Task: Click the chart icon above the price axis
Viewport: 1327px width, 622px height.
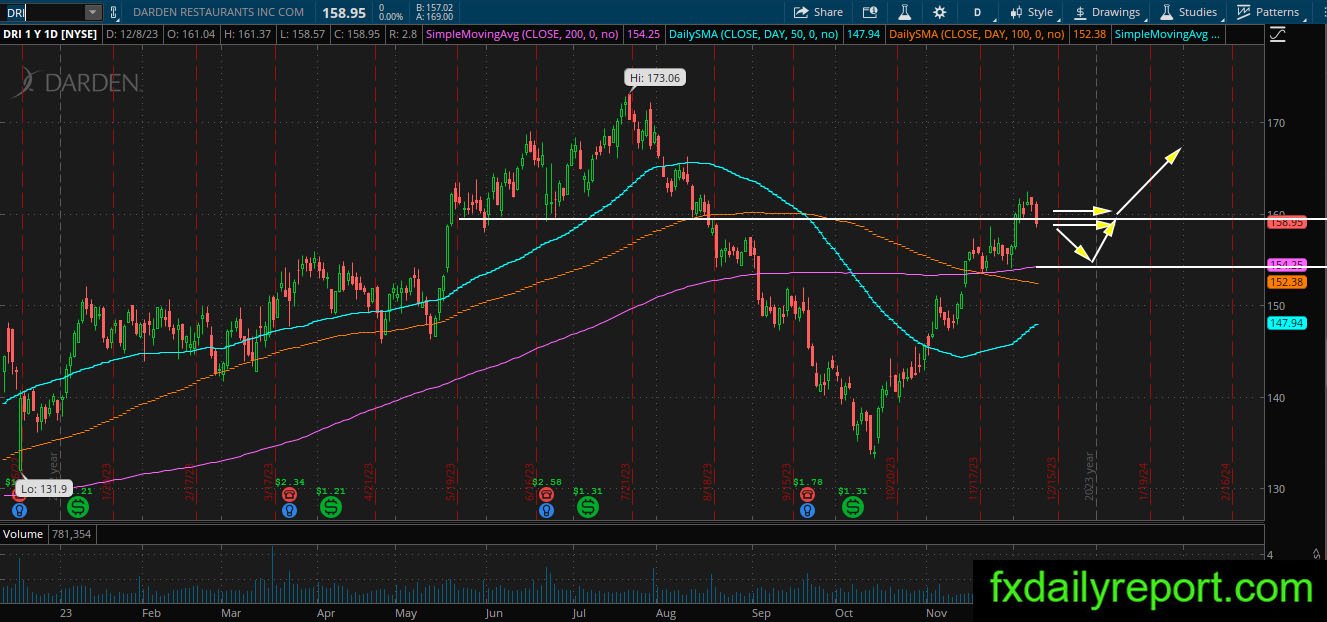Action: pos(1277,35)
